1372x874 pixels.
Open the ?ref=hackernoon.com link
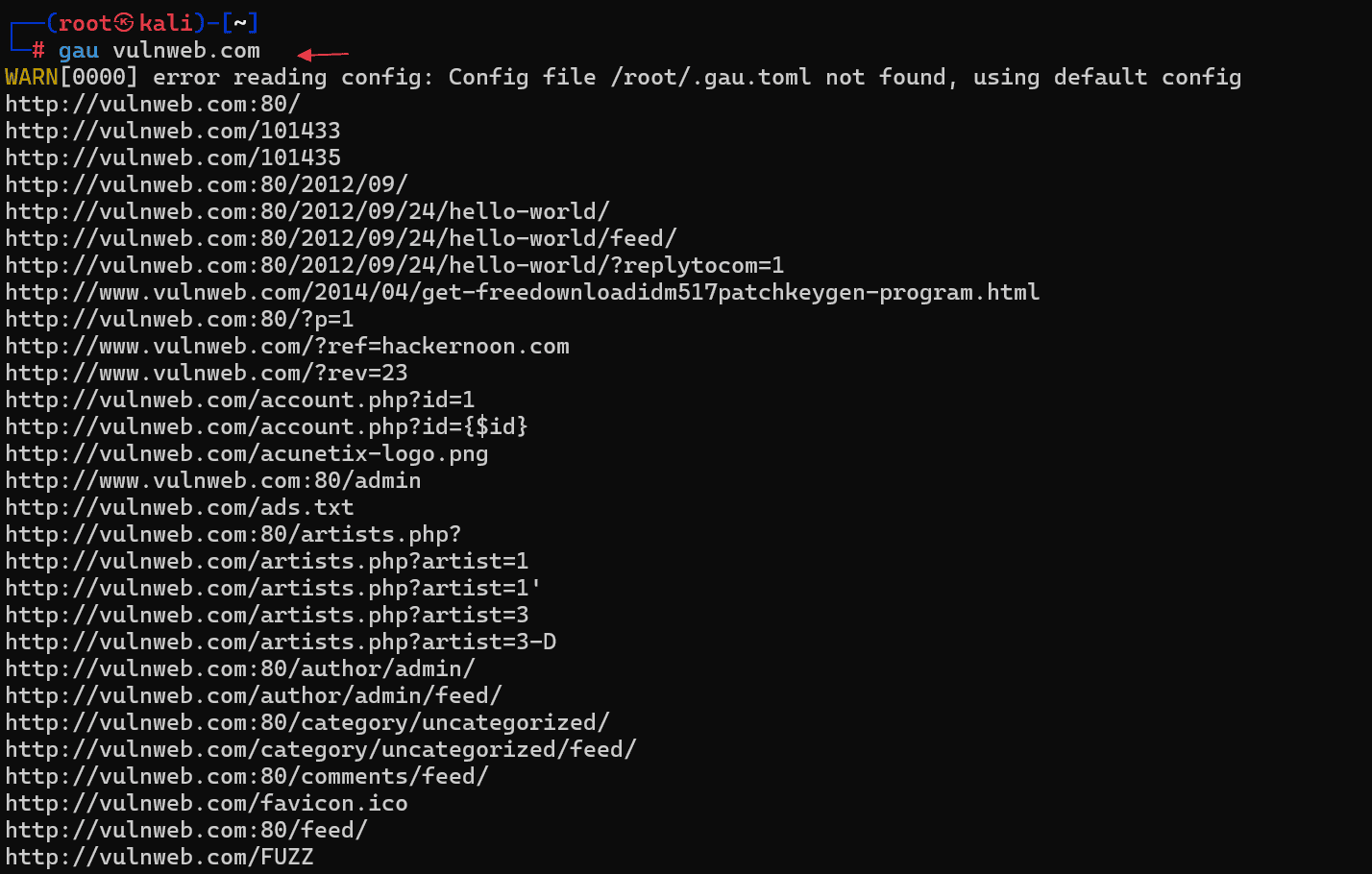287,346
